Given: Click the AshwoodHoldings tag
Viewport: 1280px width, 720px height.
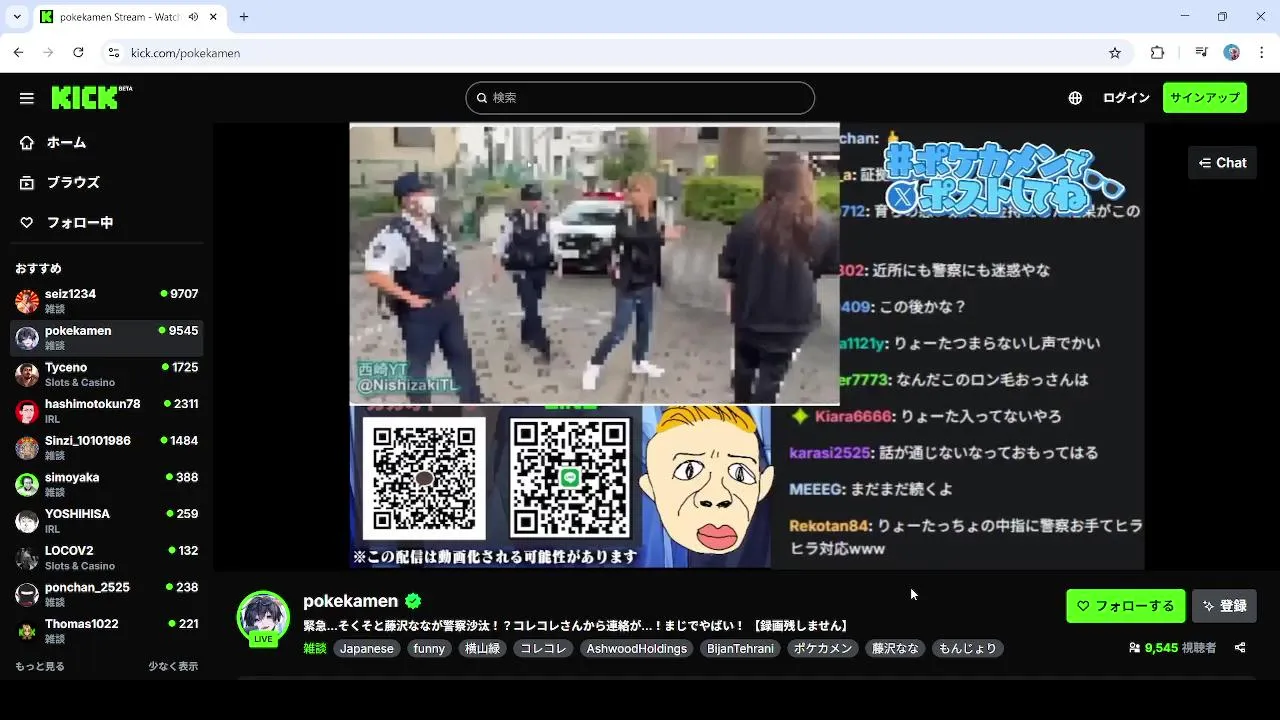Looking at the screenshot, I should [637, 649].
